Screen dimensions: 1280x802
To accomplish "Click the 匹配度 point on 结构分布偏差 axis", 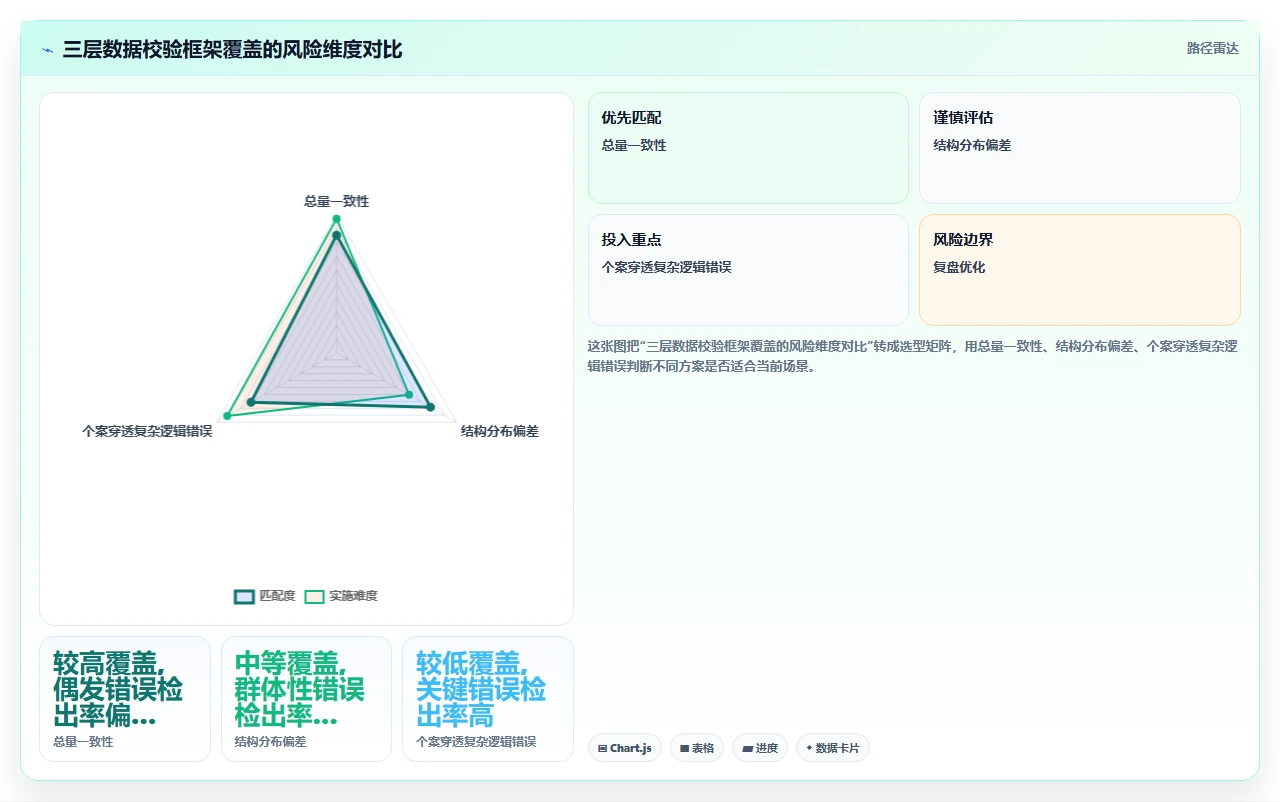I will [x=431, y=407].
